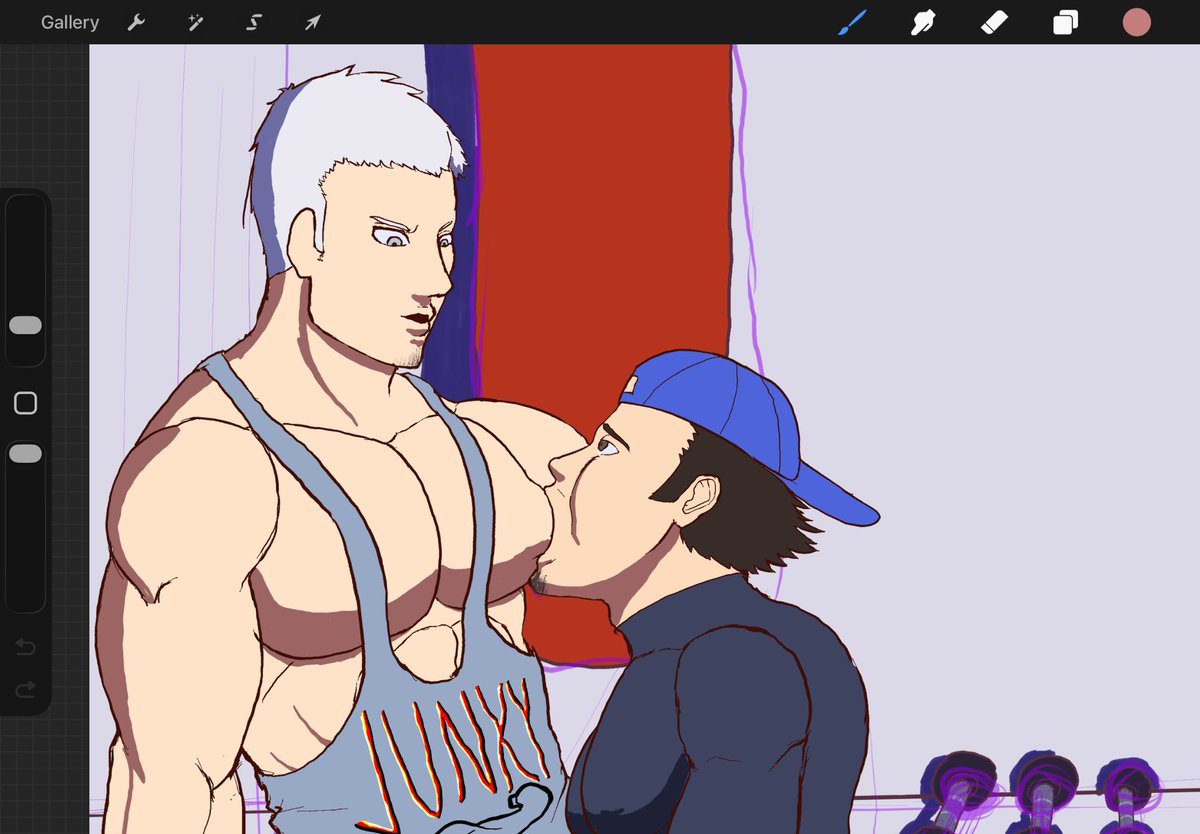Open the Adjustments magic wand menu

point(195,22)
